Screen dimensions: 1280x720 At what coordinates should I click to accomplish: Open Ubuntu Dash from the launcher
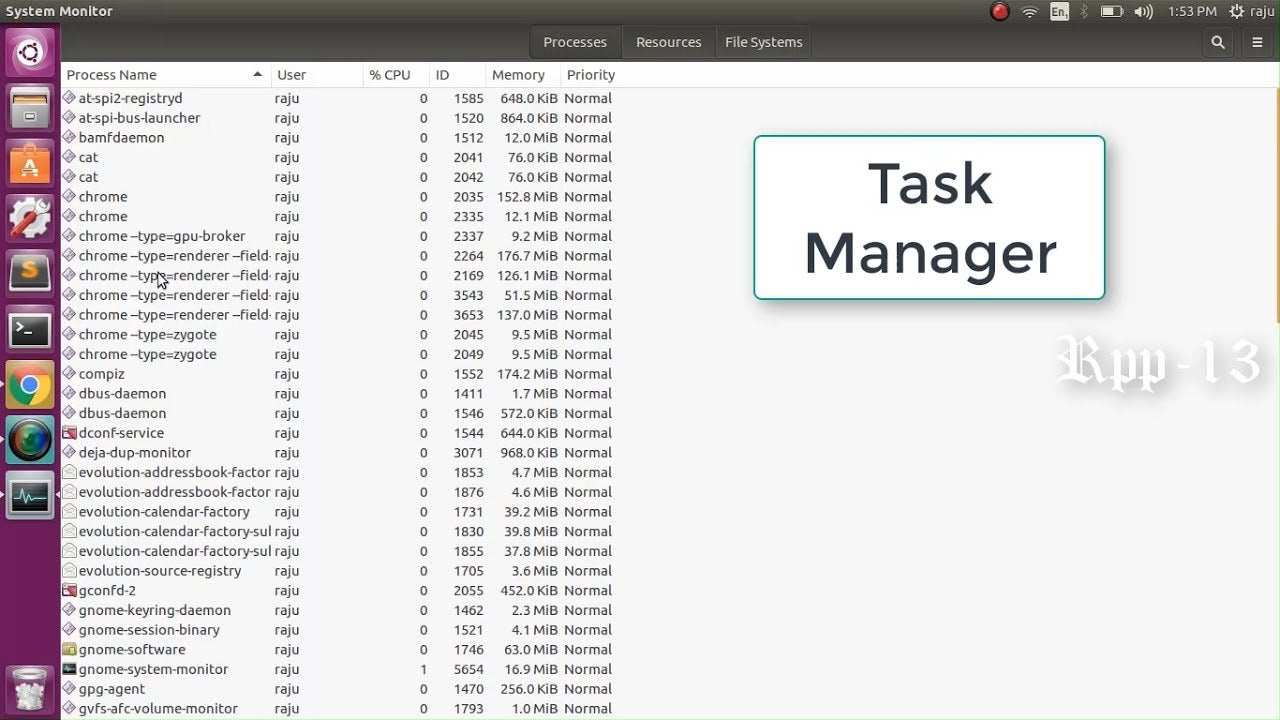click(30, 53)
